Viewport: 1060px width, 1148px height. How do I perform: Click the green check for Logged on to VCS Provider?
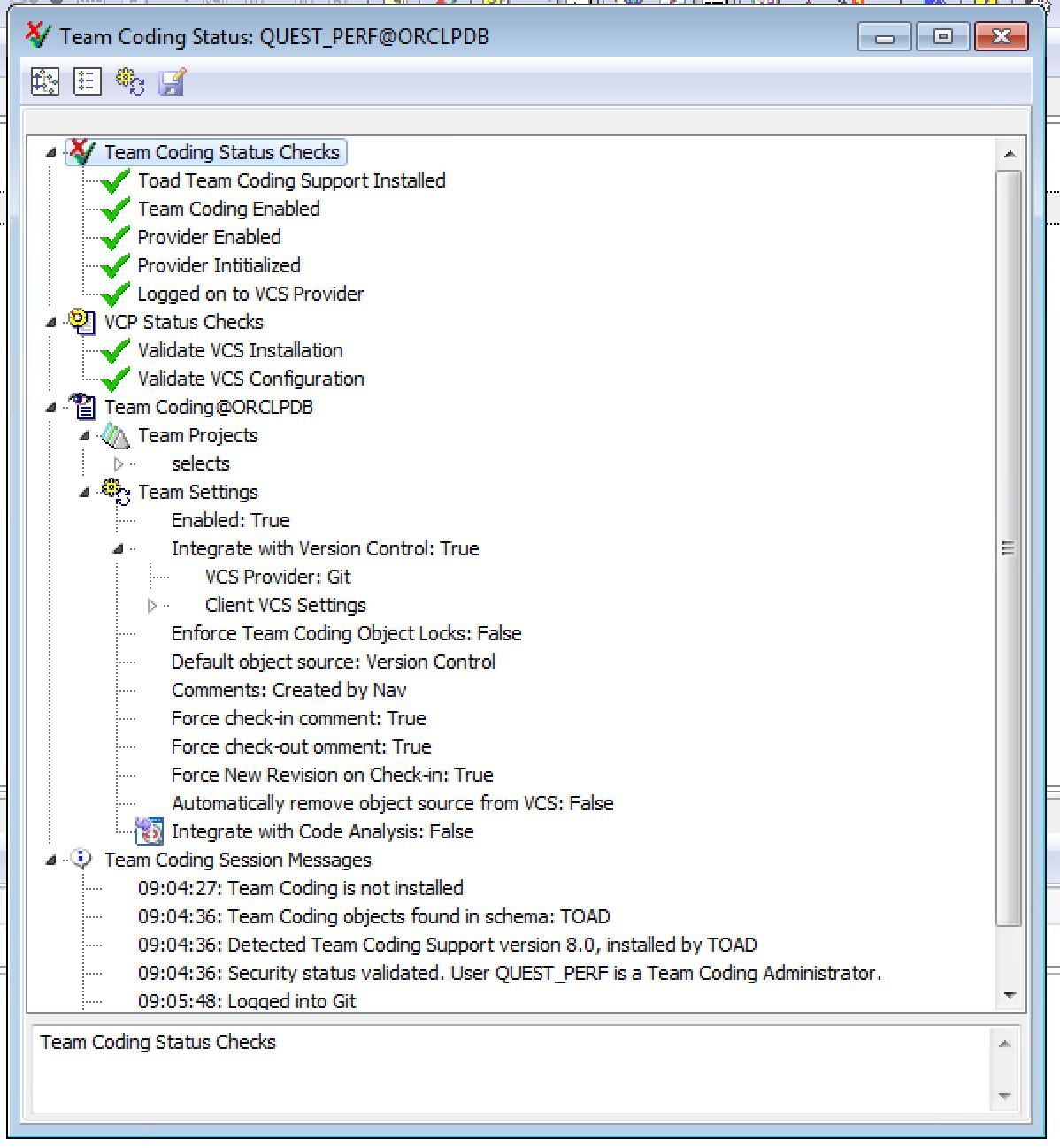click(x=115, y=294)
